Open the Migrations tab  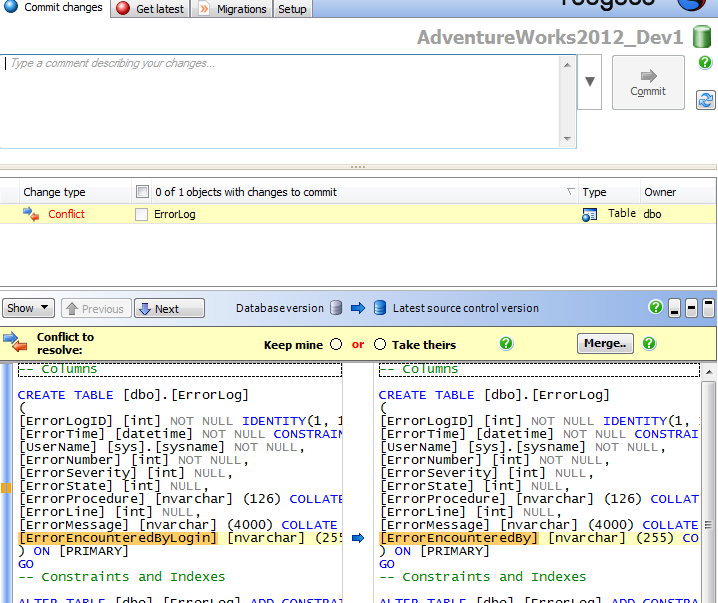(x=234, y=9)
